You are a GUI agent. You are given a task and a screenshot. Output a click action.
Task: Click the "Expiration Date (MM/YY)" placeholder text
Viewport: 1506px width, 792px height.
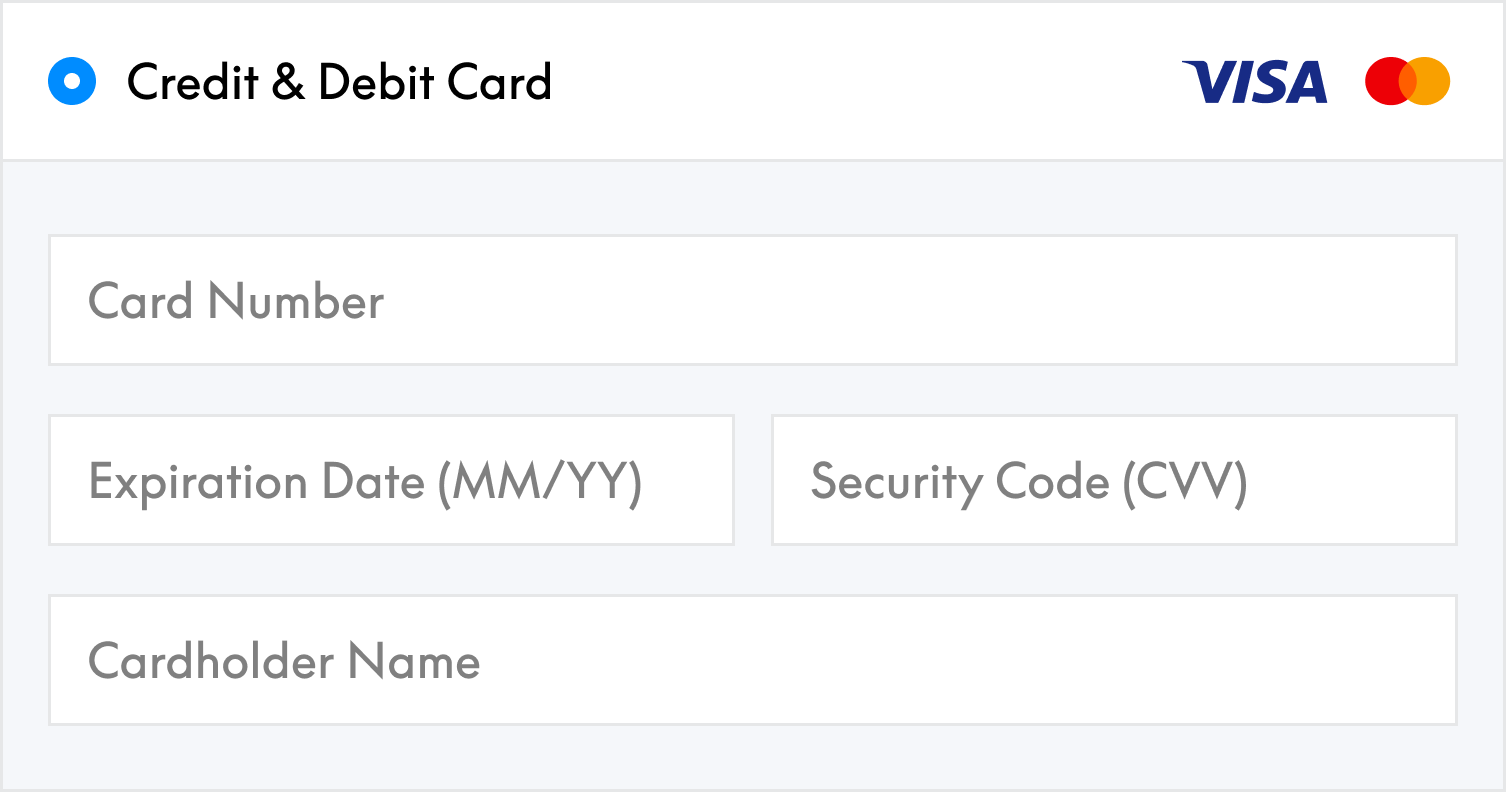[x=365, y=482]
